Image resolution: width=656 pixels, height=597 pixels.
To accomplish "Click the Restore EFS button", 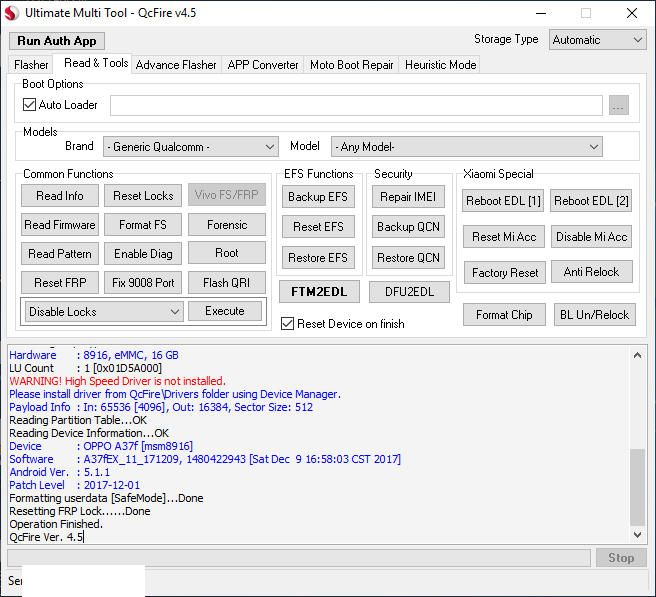I will pos(318,257).
